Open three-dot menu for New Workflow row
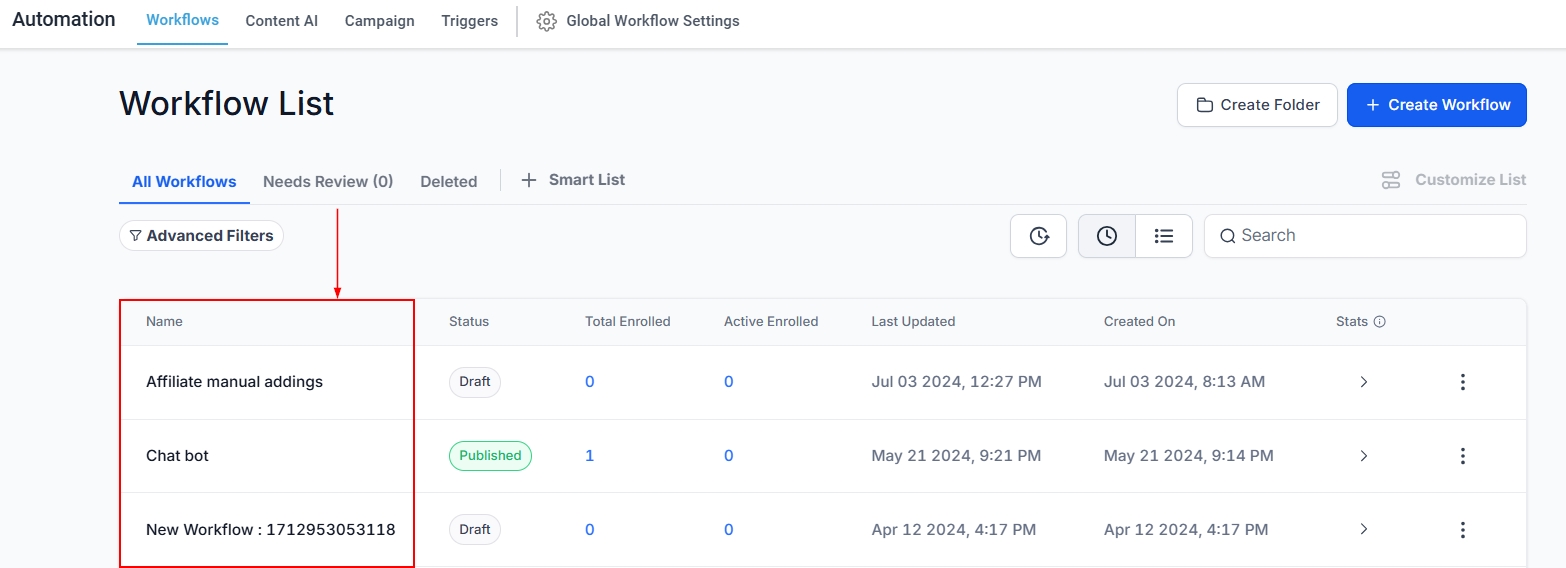Screen dimensions: 1566x568 [1462, 530]
